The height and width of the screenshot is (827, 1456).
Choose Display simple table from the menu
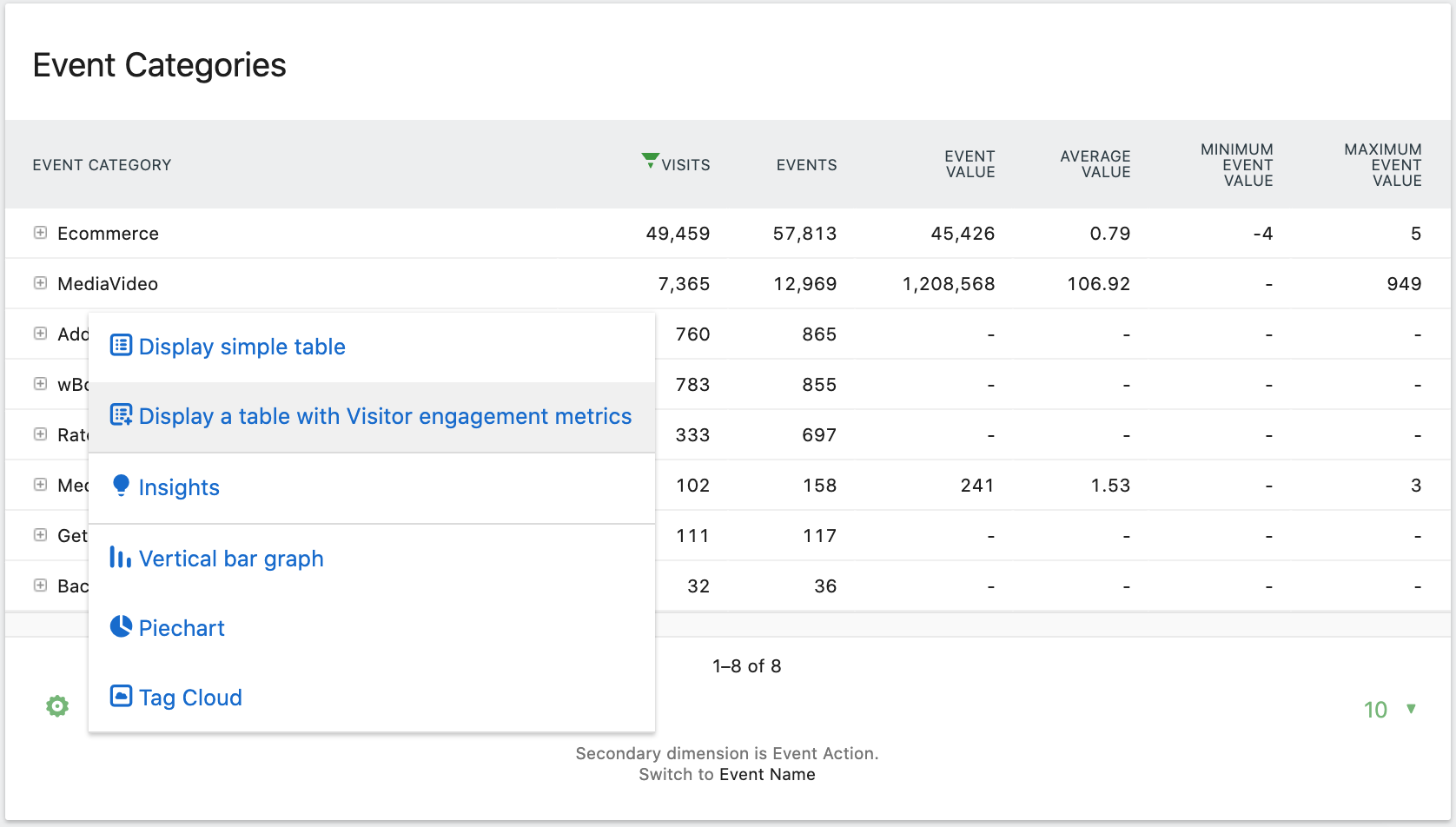click(x=242, y=347)
